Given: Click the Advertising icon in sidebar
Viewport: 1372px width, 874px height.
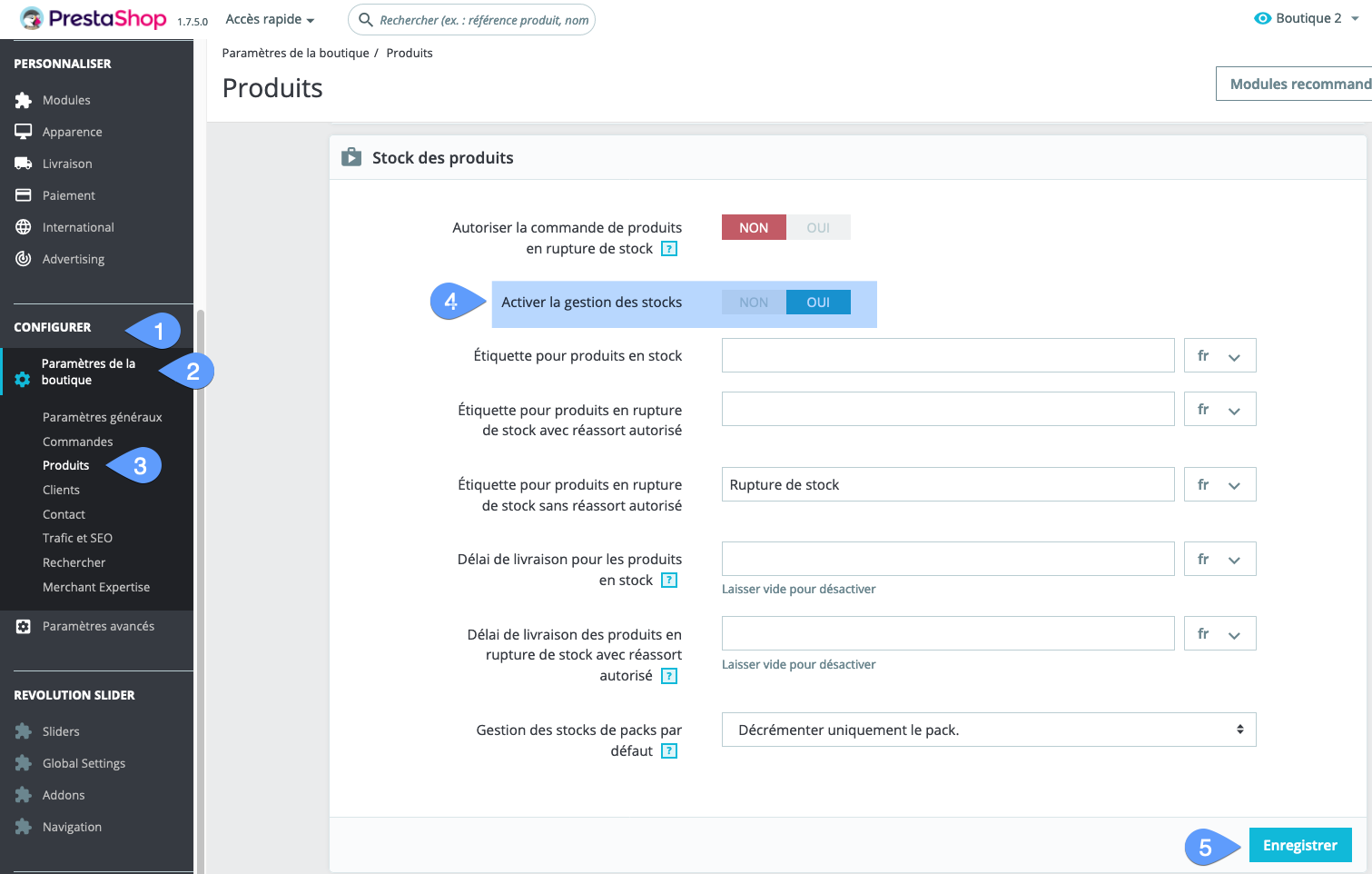Looking at the screenshot, I should coord(24,259).
